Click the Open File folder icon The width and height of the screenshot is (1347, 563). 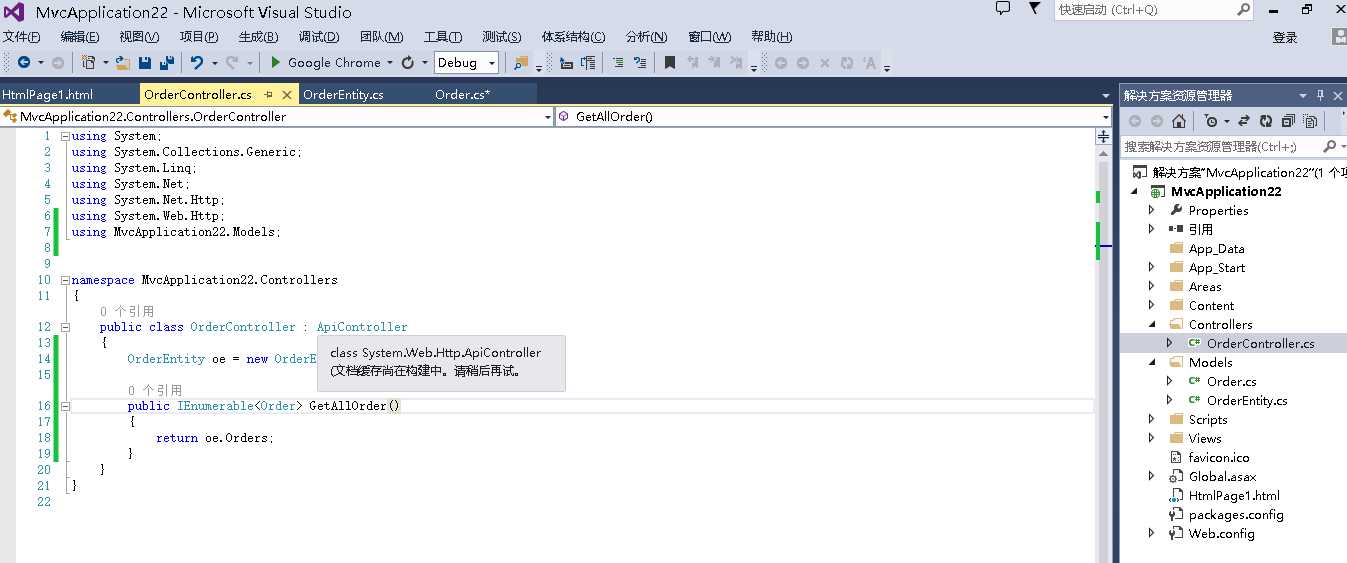coord(123,62)
